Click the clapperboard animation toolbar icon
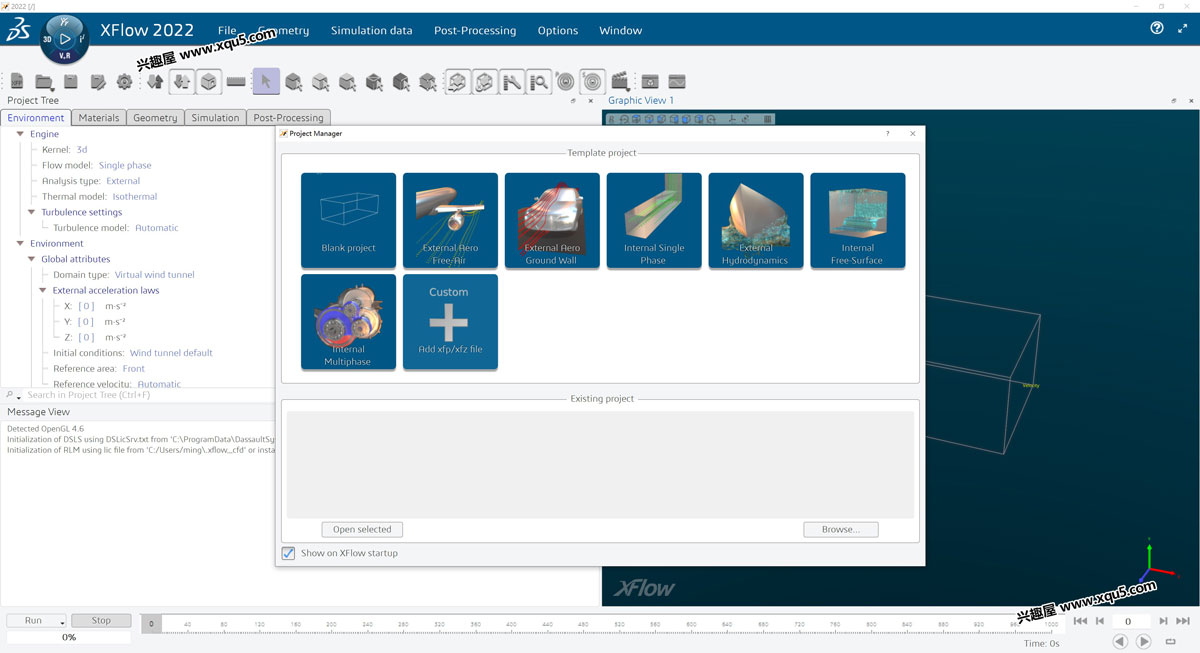This screenshot has width=1200, height=653. pyautogui.click(x=620, y=82)
